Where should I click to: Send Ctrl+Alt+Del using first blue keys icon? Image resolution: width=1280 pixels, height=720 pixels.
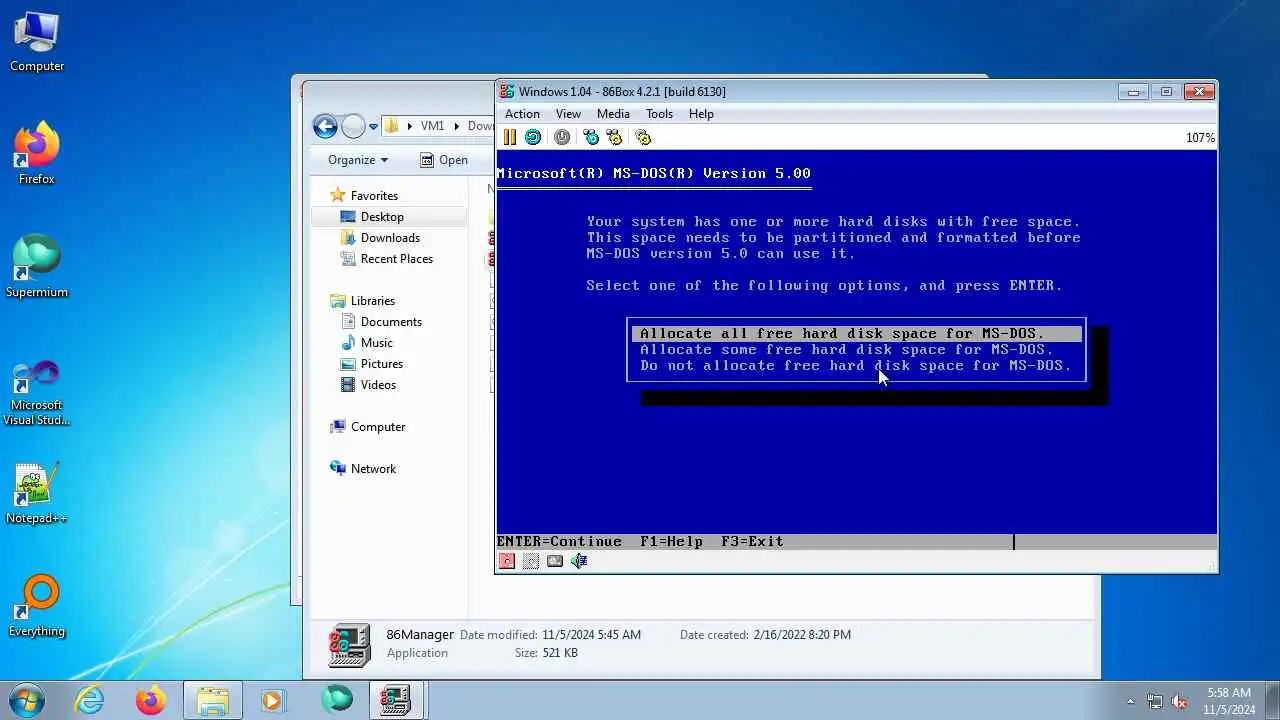591,137
